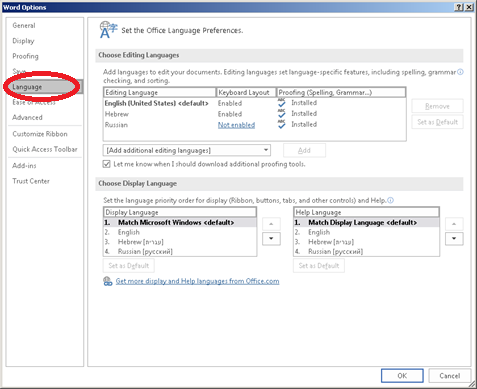Select Match Microsoft Windows display language
The width and height of the screenshot is (477, 389).
pos(180,222)
